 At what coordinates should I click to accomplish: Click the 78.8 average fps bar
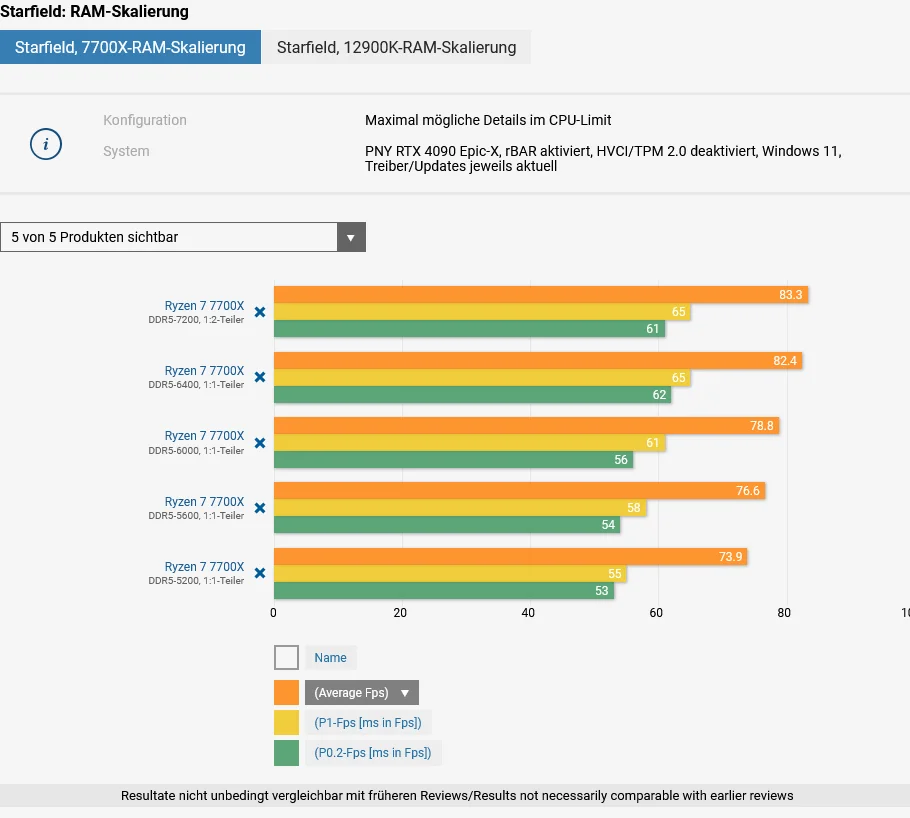pyautogui.click(x=526, y=426)
